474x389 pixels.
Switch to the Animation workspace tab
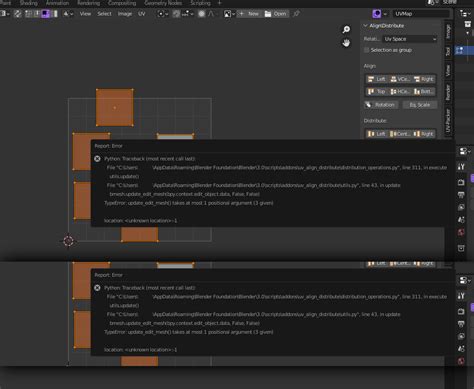(57, 3)
